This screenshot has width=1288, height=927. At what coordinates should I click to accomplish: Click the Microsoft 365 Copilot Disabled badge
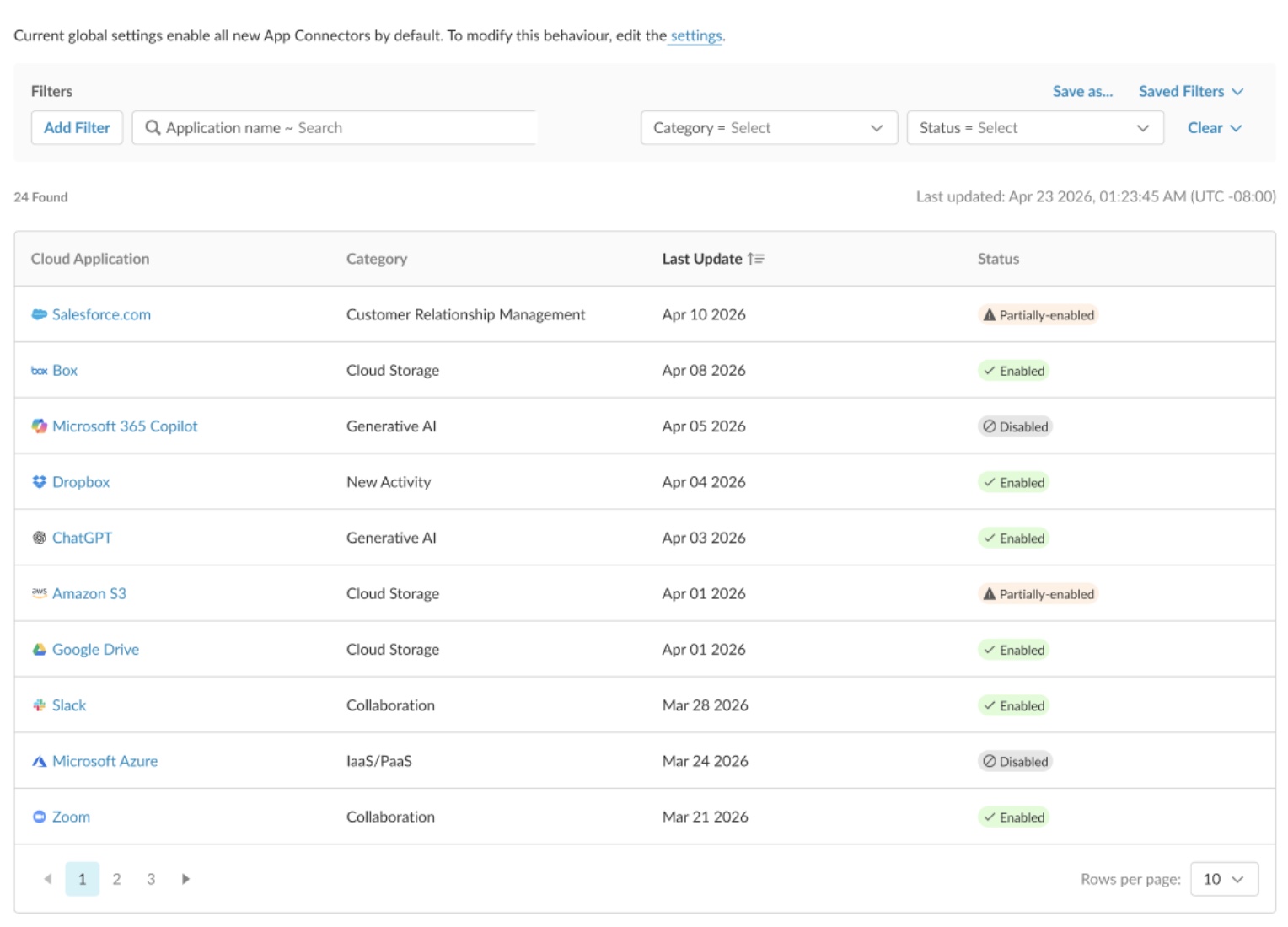point(1015,426)
